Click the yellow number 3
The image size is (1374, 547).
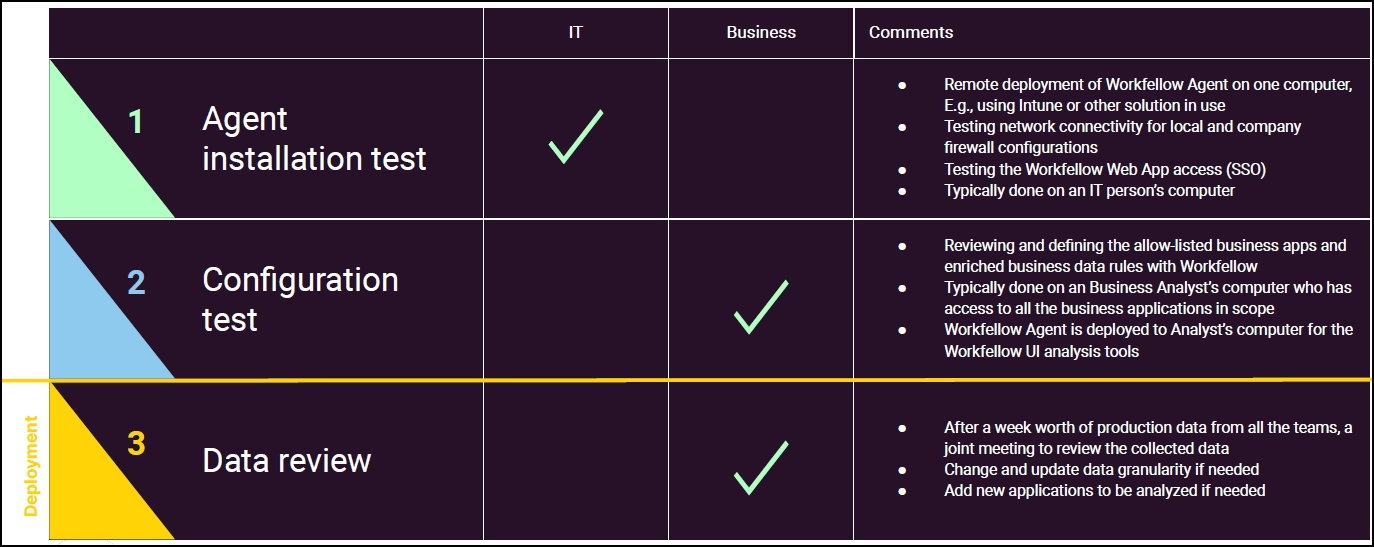[136, 443]
